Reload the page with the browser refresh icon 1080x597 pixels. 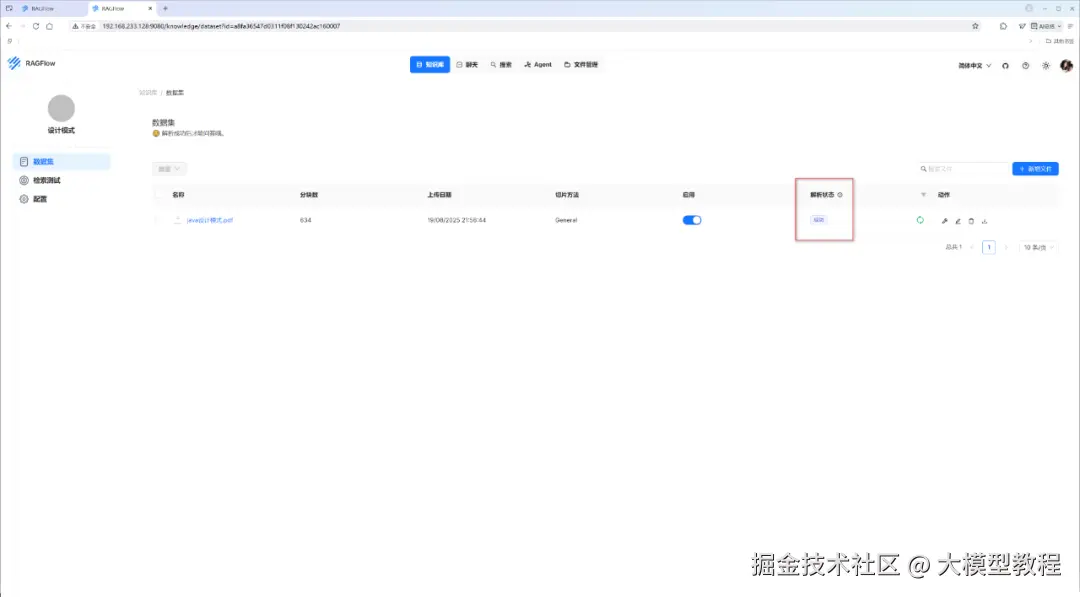36,26
